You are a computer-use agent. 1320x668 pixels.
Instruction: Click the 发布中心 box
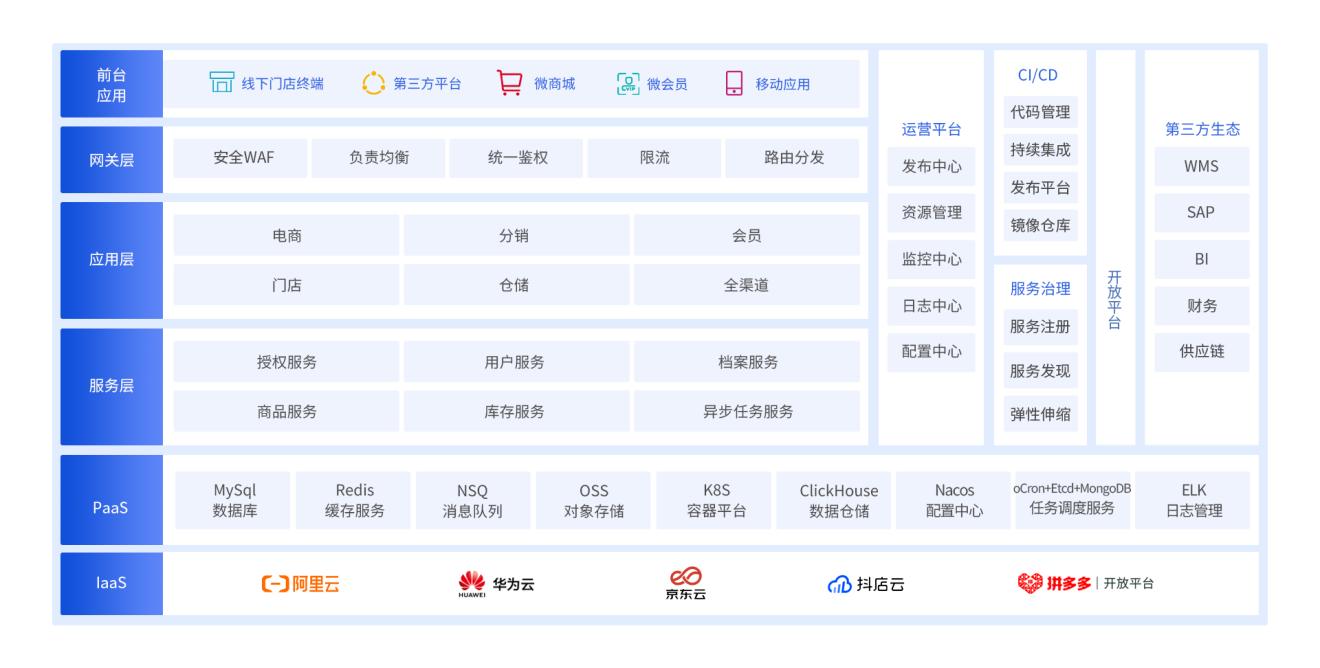click(931, 166)
